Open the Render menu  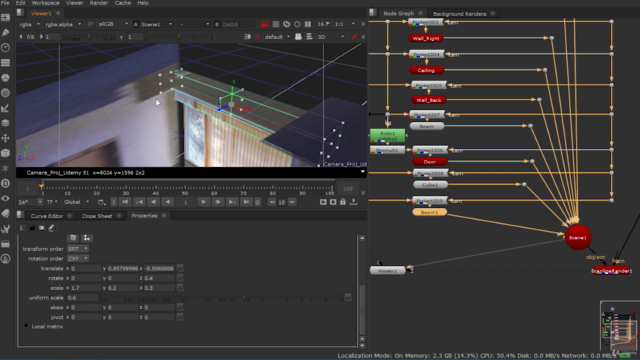[99, 3]
